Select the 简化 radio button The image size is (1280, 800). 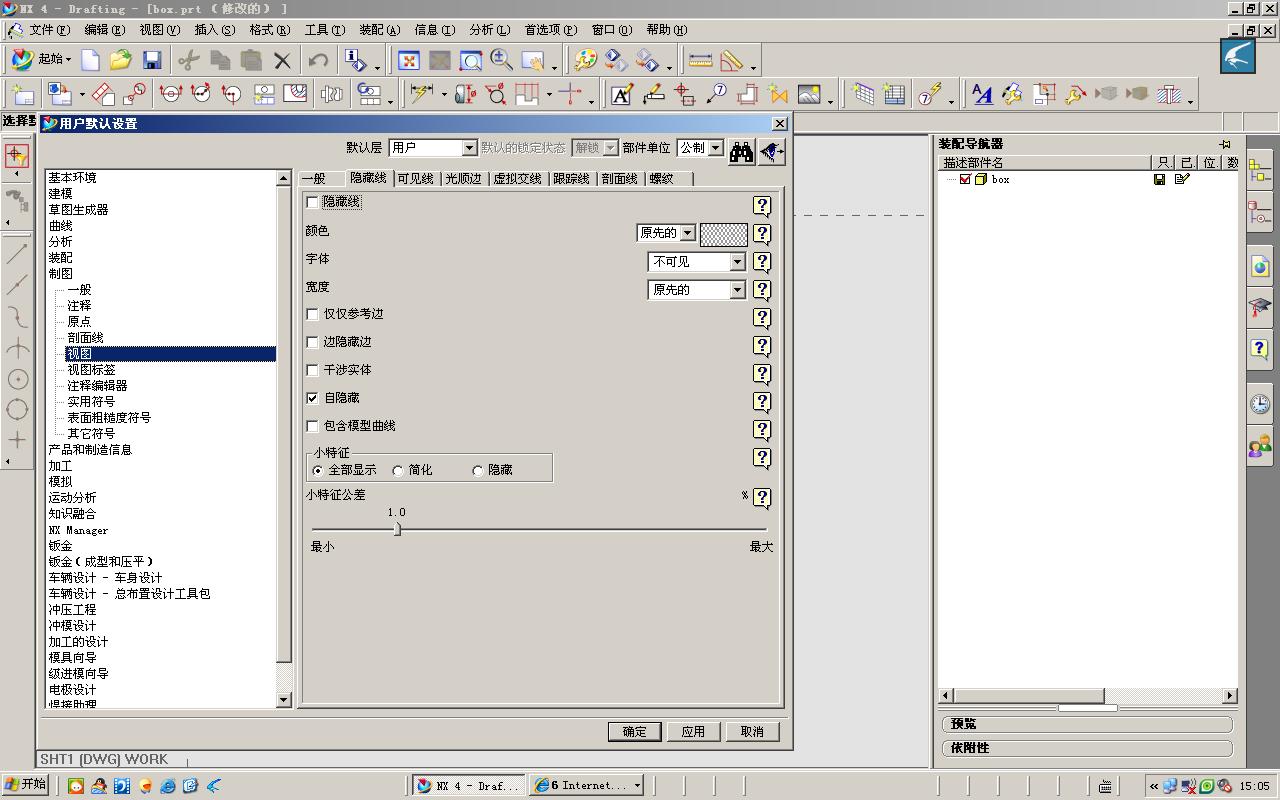pos(398,470)
